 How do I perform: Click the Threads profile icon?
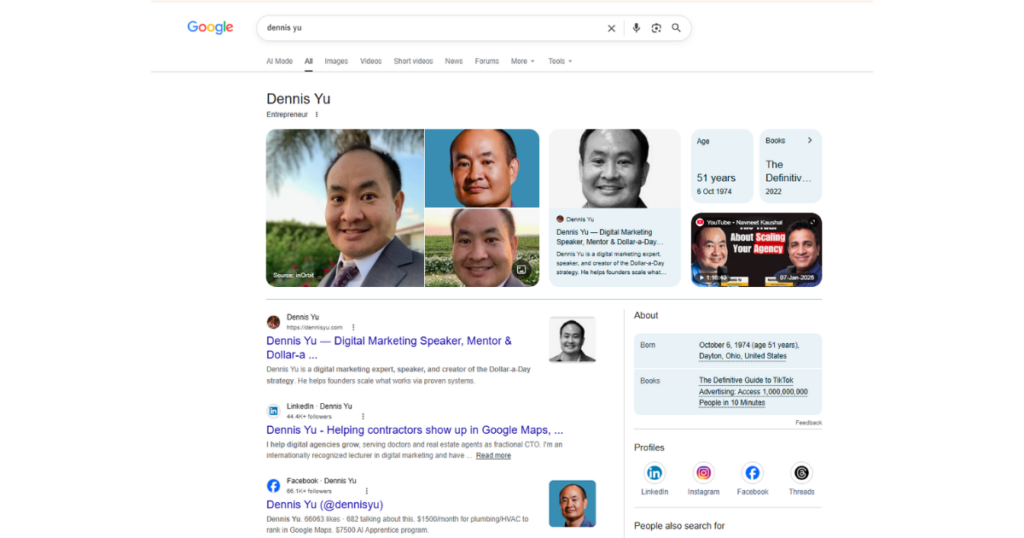coord(801,473)
